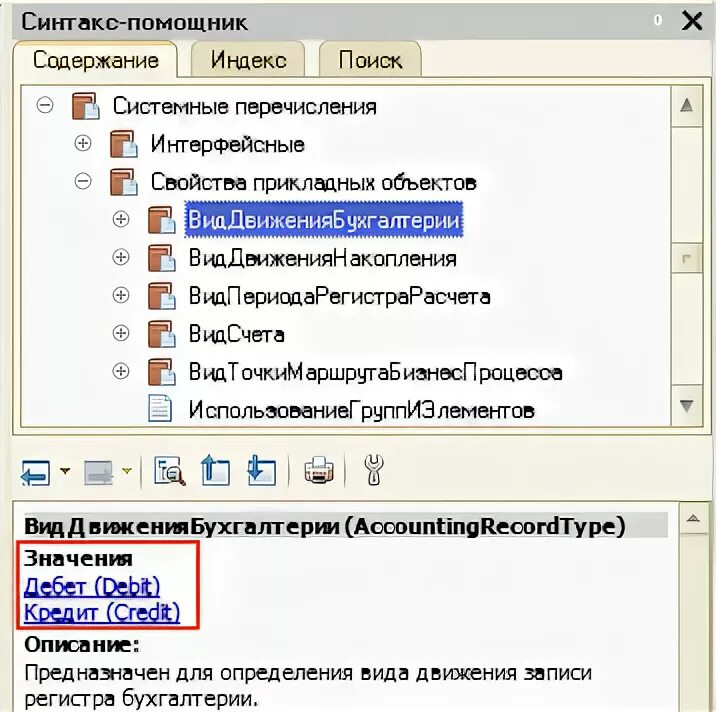Click the book icon beside ВидДвиженияБухгалтерии

(162, 220)
